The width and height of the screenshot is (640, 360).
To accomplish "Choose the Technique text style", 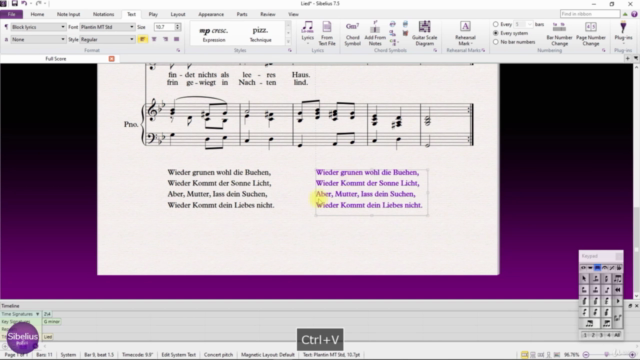I will [x=260, y=34].
